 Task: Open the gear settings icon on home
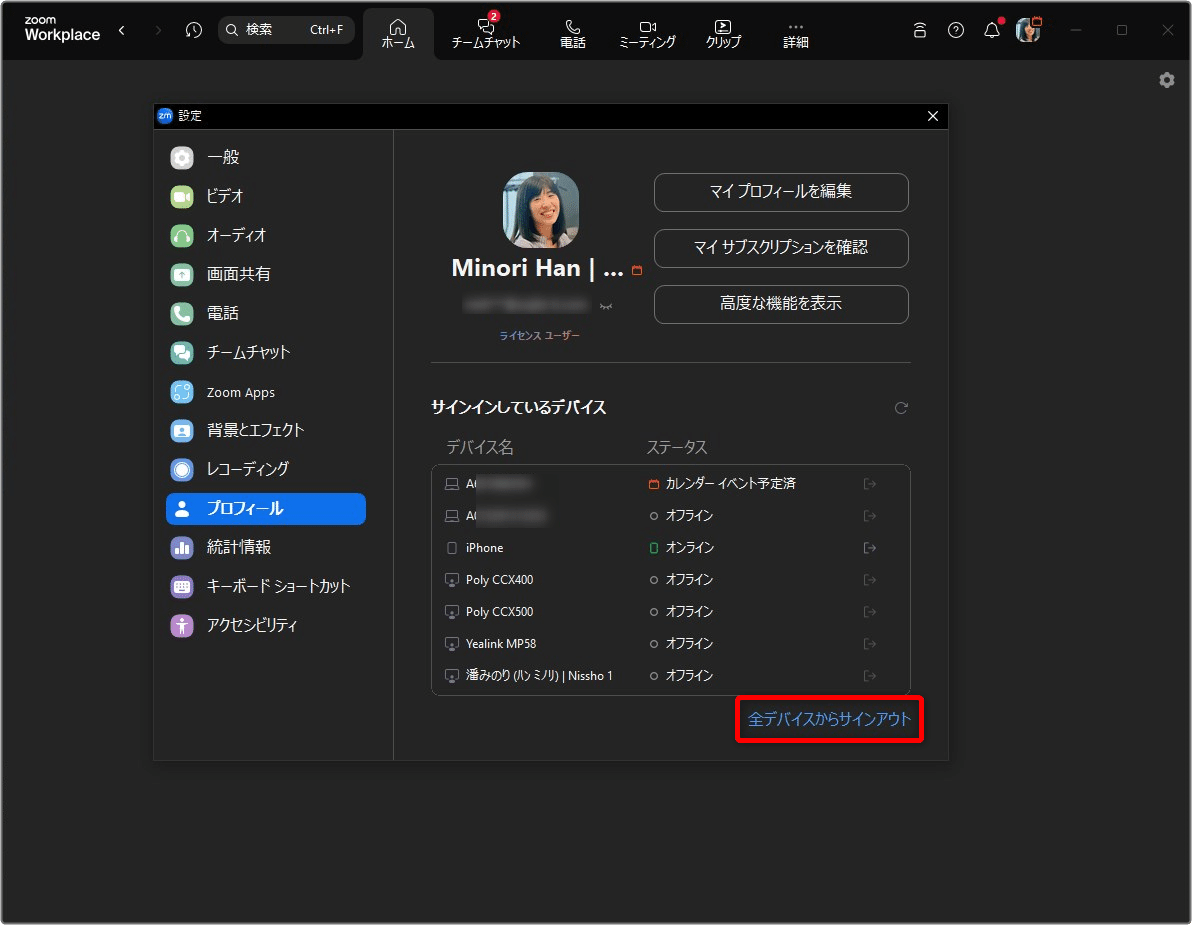(x=1167, y=81)
